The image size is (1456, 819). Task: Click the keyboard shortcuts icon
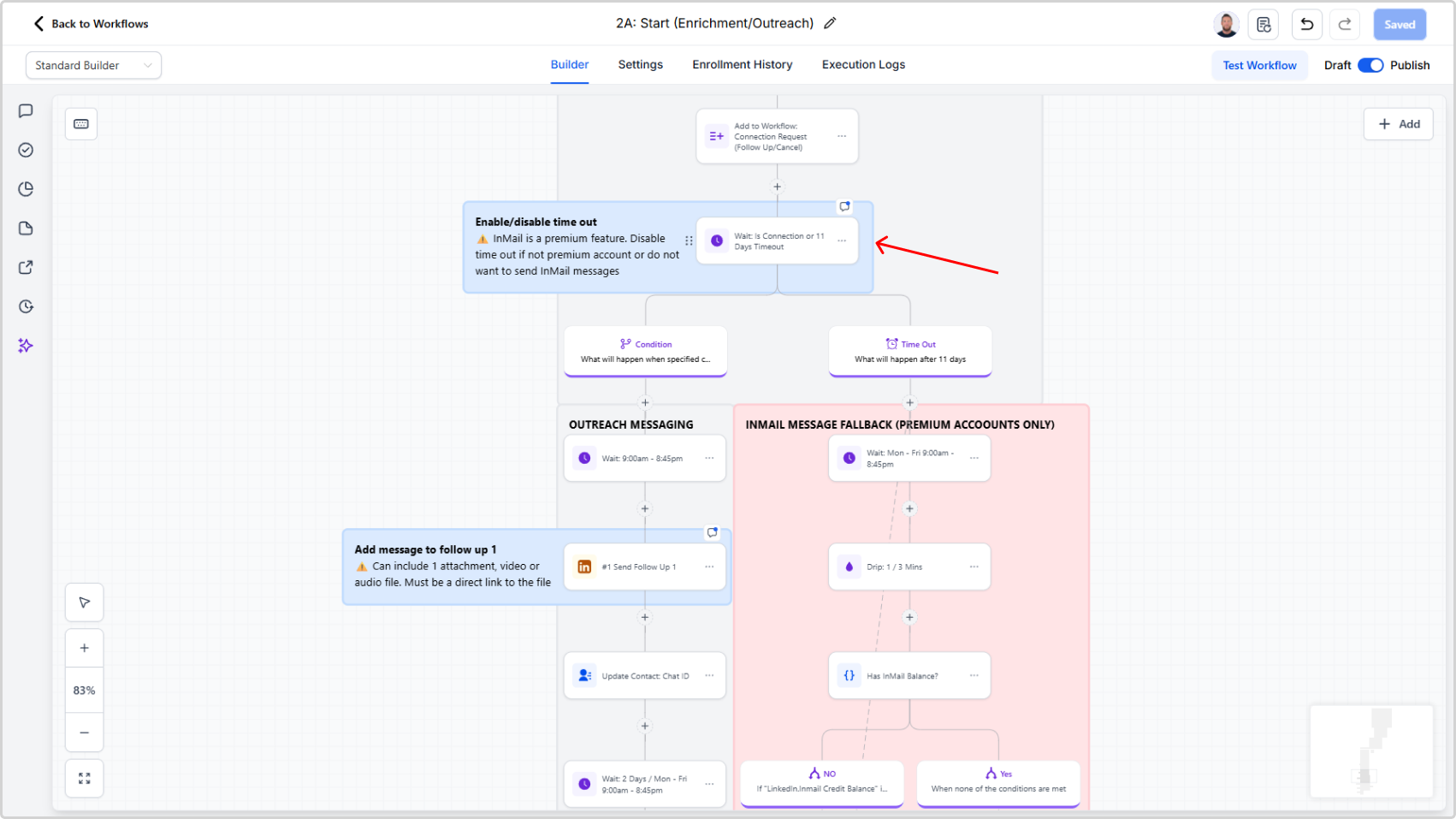coord(81,124)
